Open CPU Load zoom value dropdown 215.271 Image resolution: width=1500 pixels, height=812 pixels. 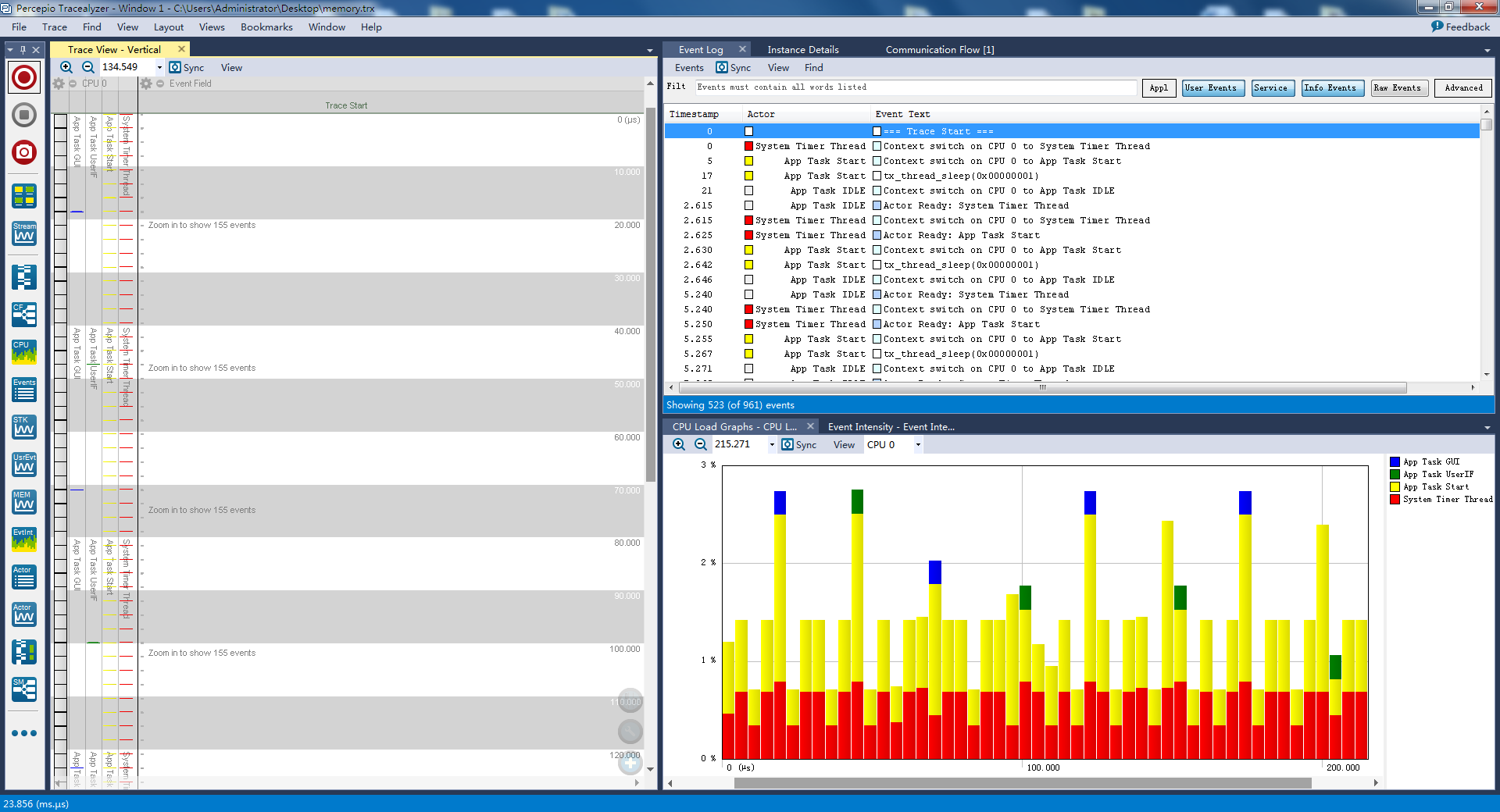click(x=772, y=445)
